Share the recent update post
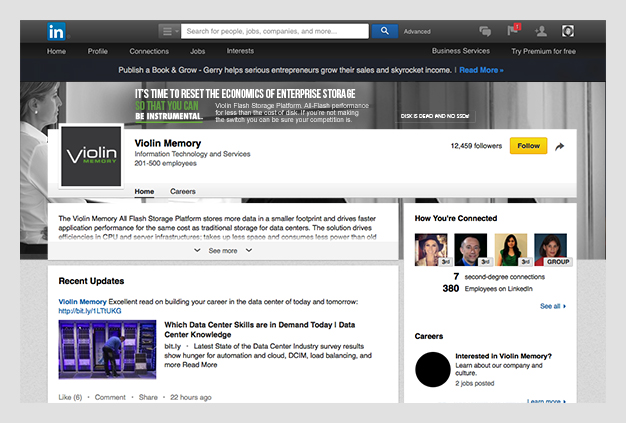The height and width of the screenshot is (423, 626). (x=148, y=397)
